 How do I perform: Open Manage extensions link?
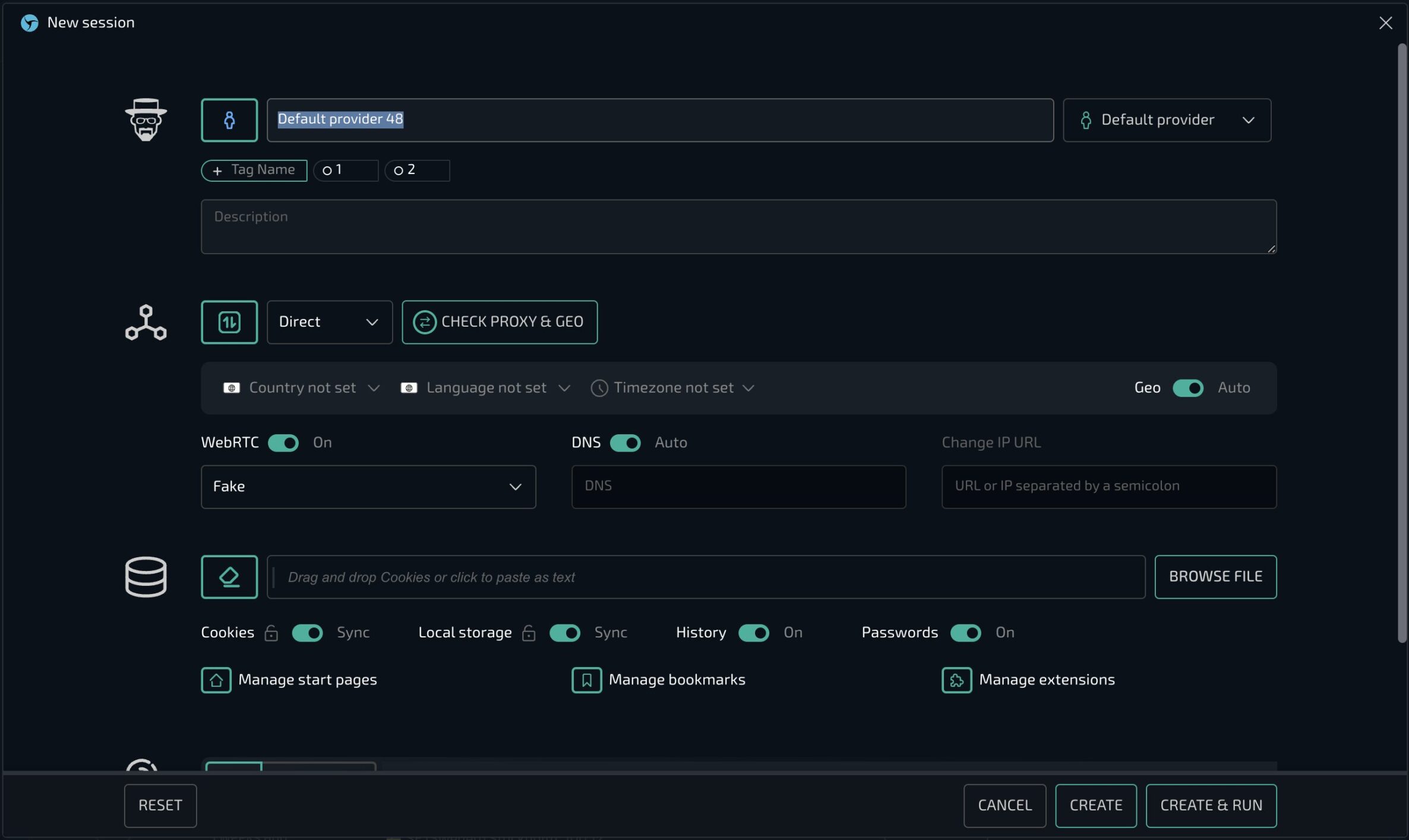pos(1047,680)
